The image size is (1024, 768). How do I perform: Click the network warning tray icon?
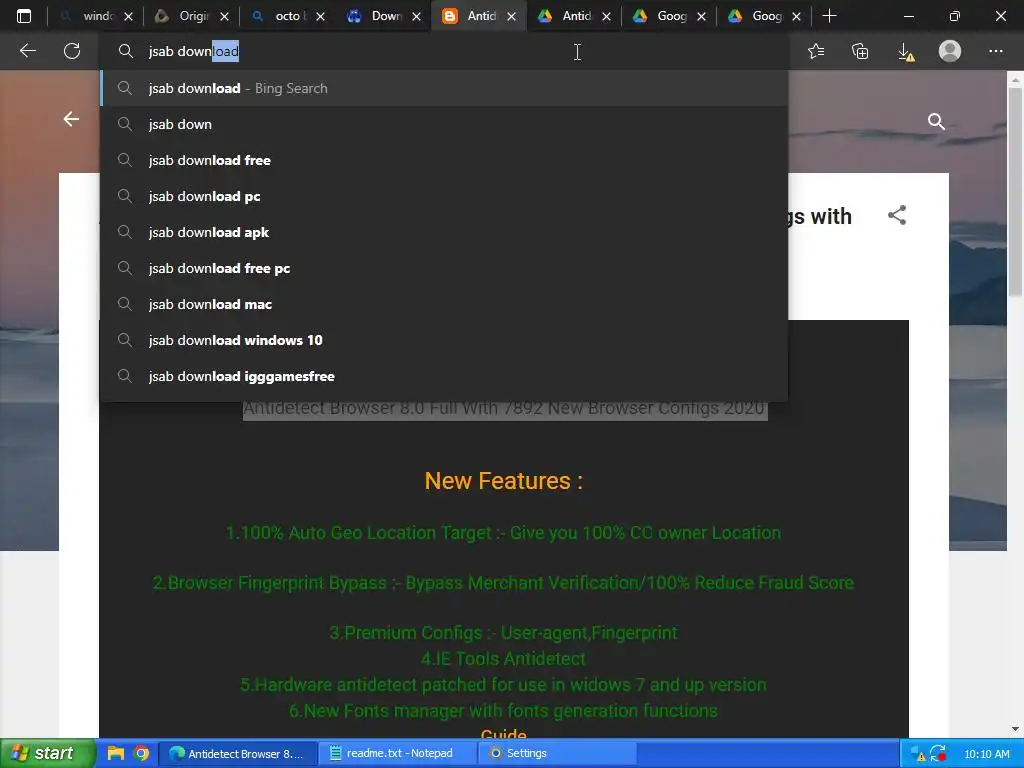[x=917, y=754]
